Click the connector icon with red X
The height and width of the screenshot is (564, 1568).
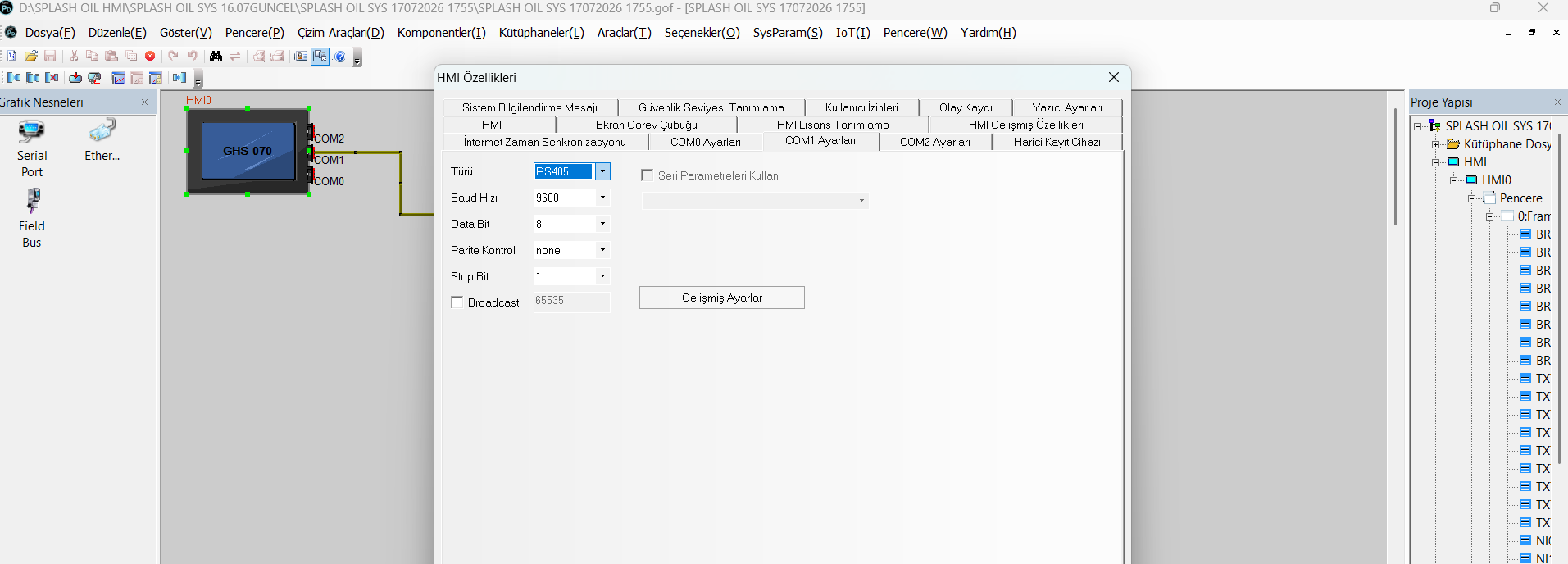pyautogui.click(x=52, y=78)
